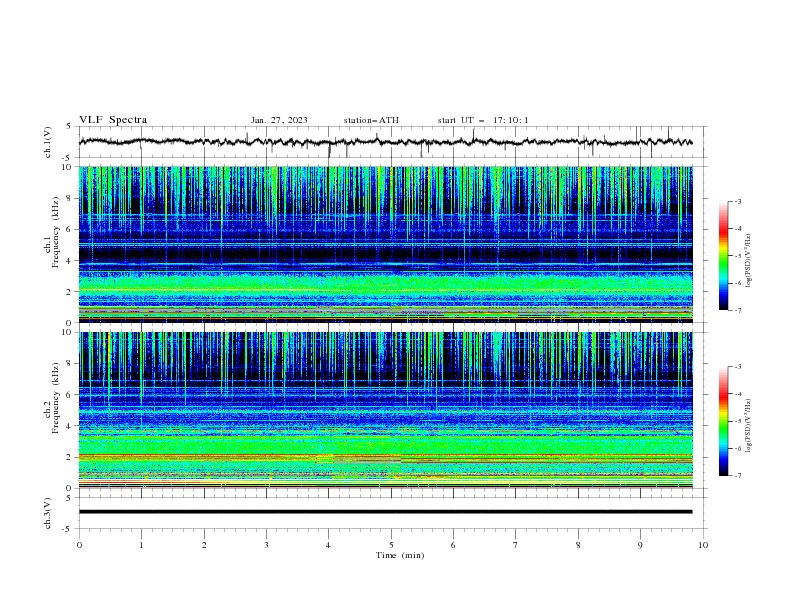
Task: Click inside the ch.2 spectrogram panel
Action: tap(386, 410)
